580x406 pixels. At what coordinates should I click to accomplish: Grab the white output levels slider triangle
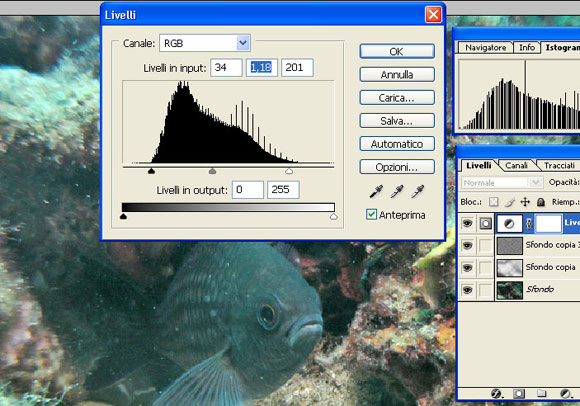click(334, 216)
